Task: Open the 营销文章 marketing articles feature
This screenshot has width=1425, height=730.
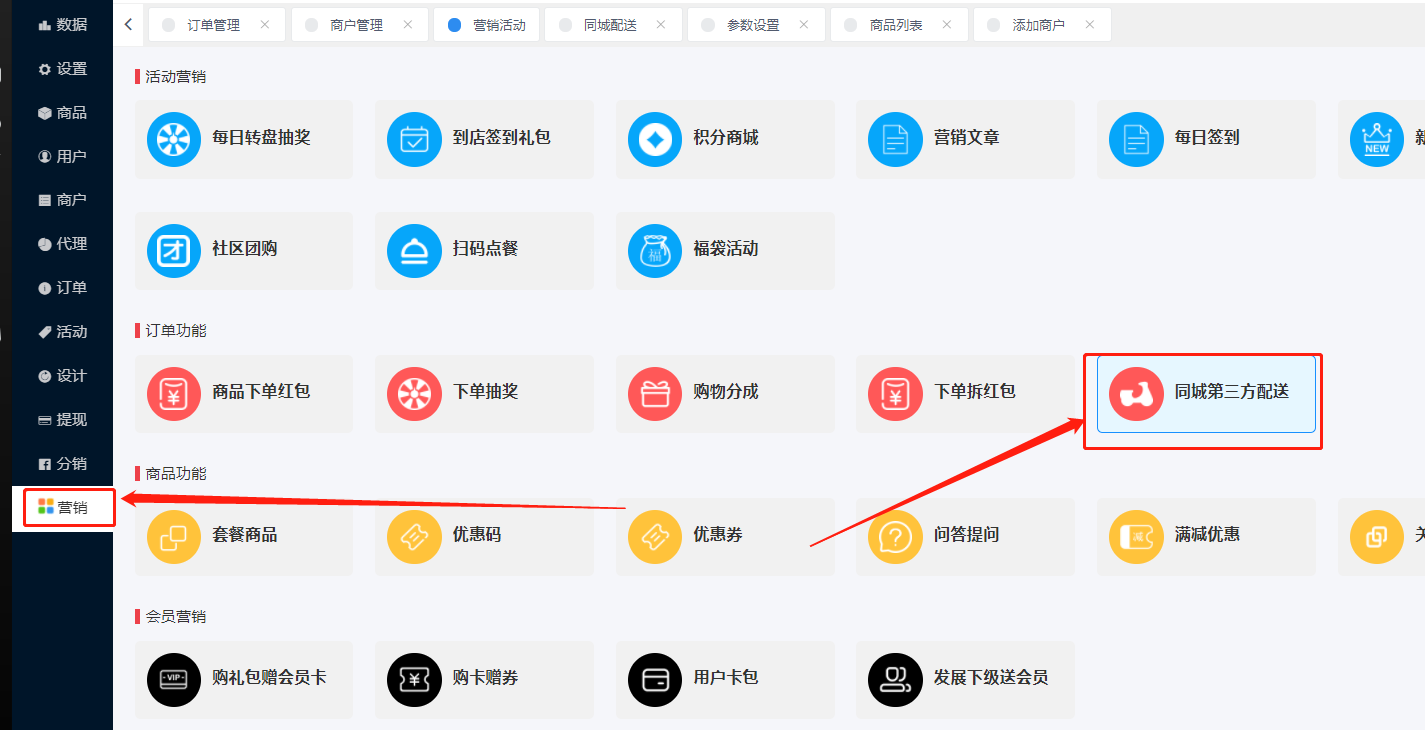Action: pos(965,139)
